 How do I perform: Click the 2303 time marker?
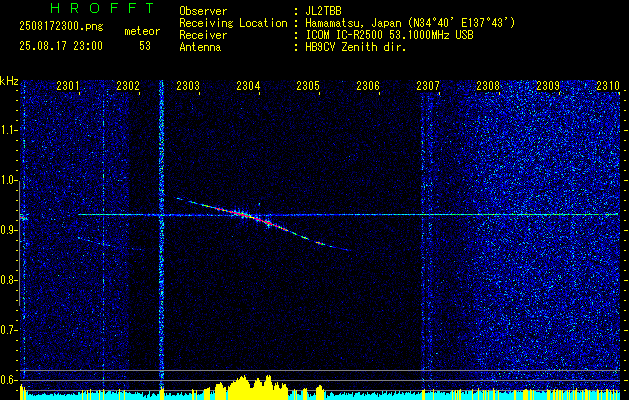pyautogui.click(x=188, y=85)
